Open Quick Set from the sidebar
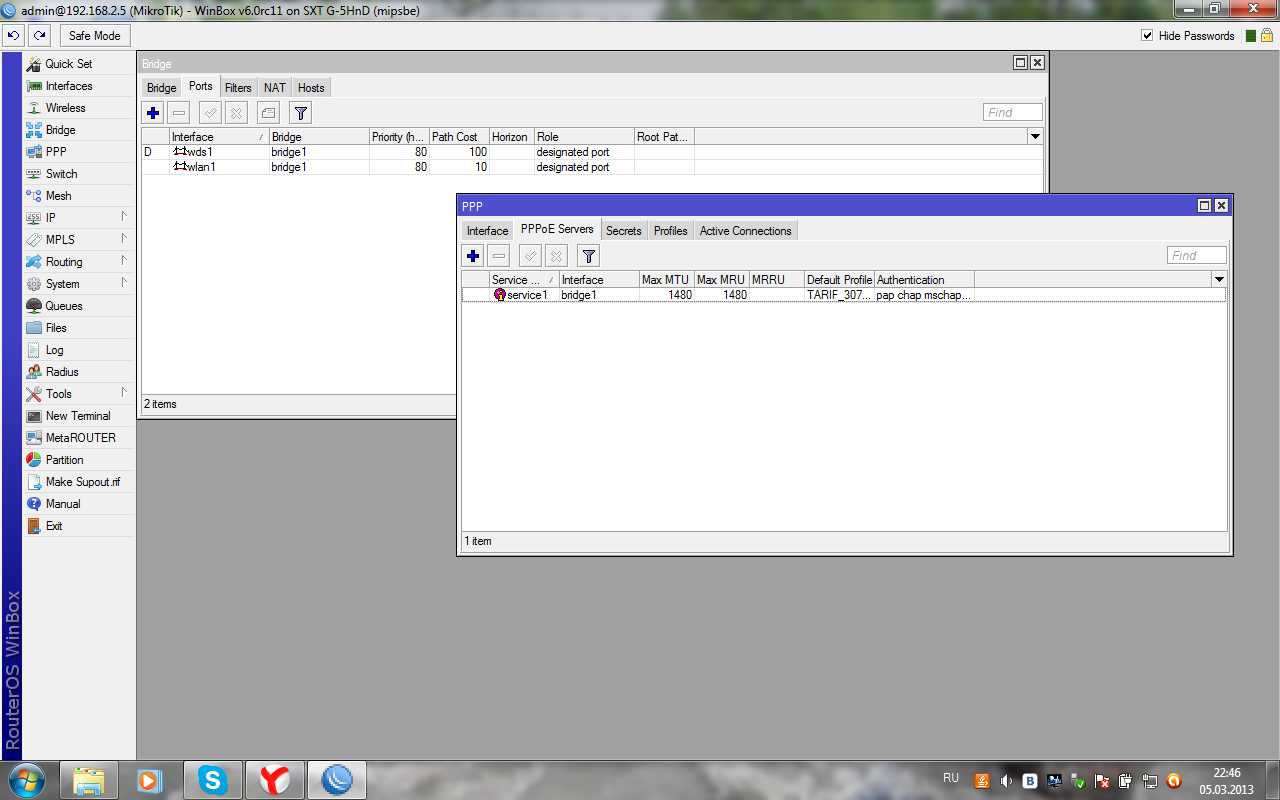The image size is (1280, 800). 78,64
